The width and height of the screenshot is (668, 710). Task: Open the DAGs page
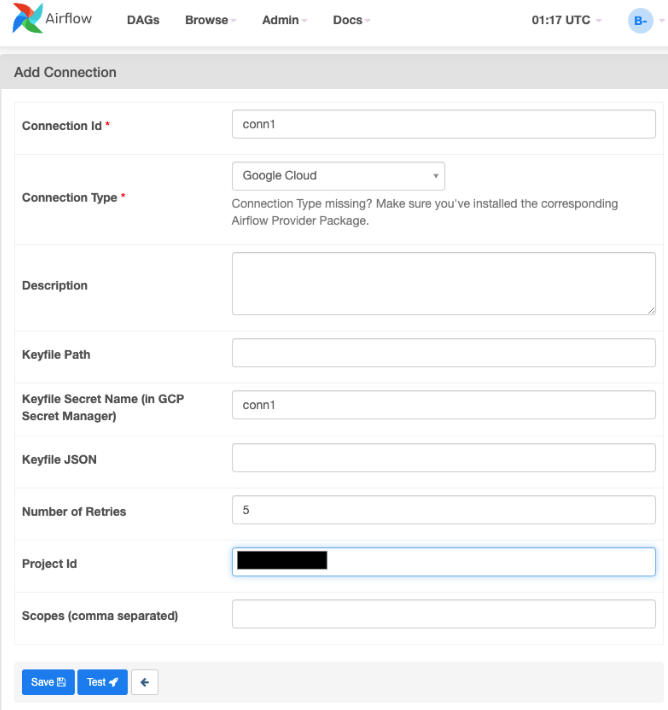tap(143, 20)
